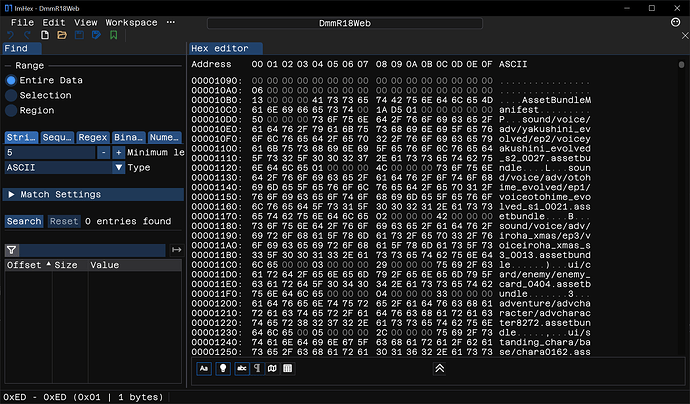Click the open folder icon in toolbar
The height and width of the screenshot is (404, 690).
tap(62, 36)
